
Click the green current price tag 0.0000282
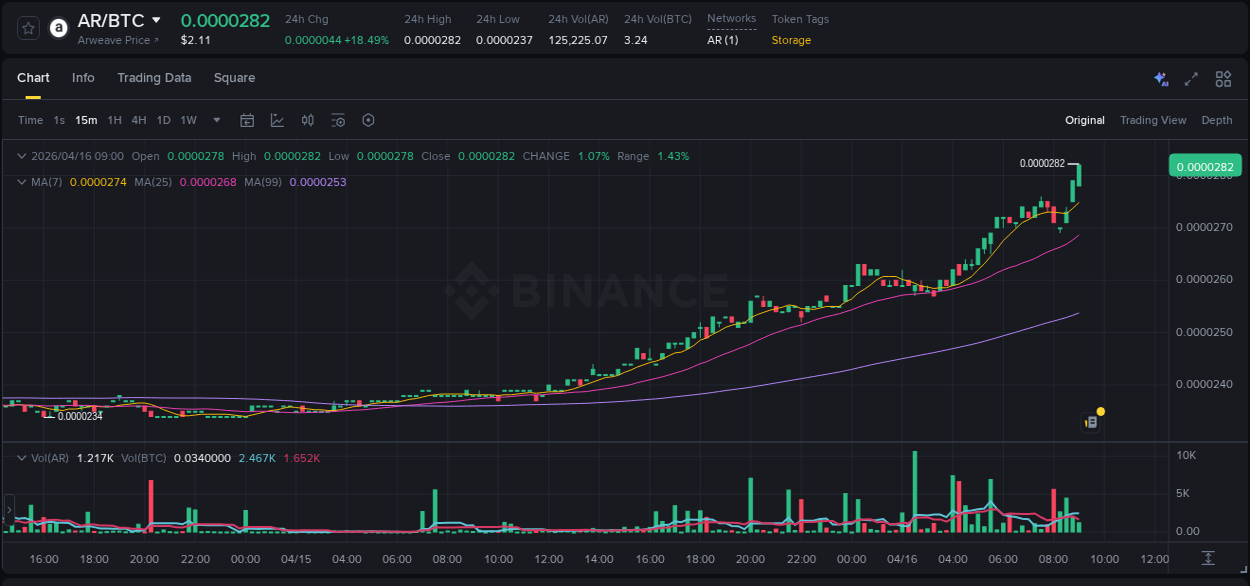pyautogui.click(x=1204, y=166)
